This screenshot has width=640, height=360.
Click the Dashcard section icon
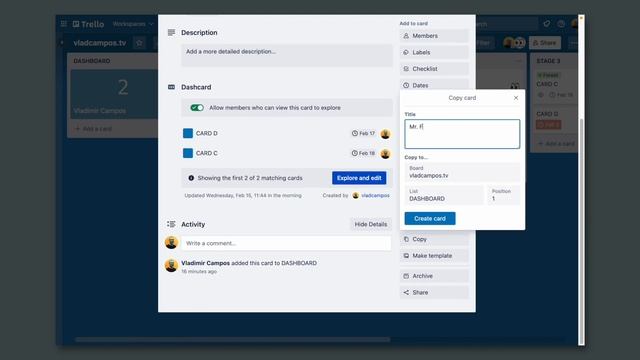171,87
